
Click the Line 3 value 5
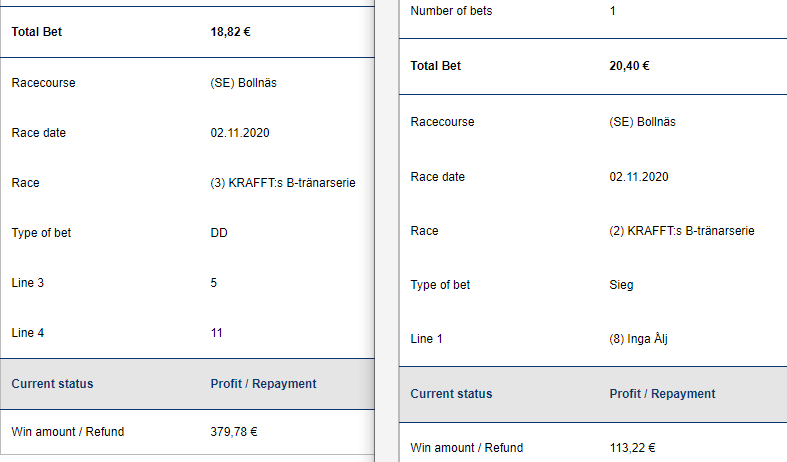pos(214,283)
